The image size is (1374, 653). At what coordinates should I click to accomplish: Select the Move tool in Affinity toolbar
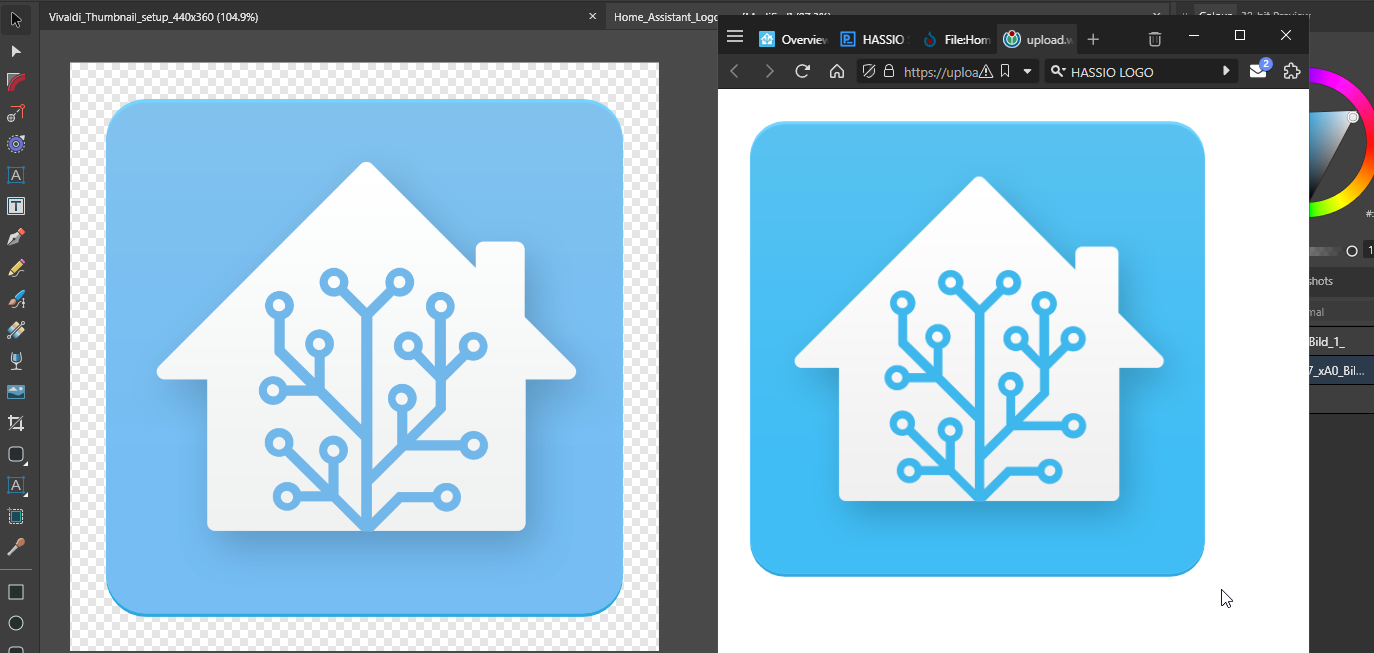coord(16,20)
